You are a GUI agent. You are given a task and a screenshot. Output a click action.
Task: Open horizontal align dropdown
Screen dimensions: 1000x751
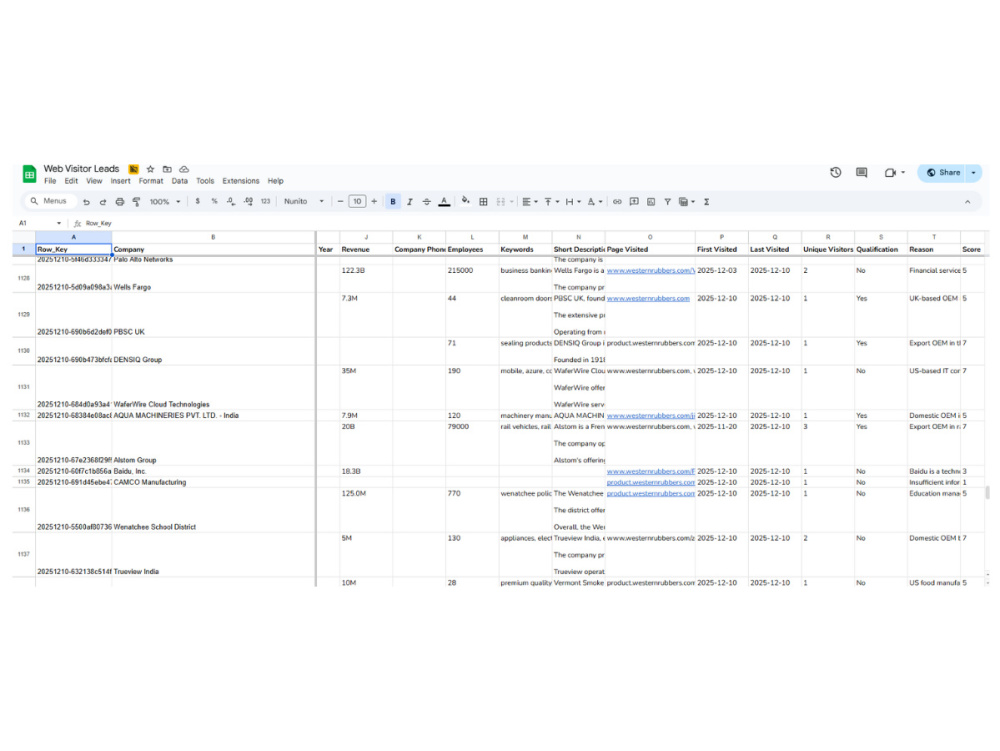(530, 201)
